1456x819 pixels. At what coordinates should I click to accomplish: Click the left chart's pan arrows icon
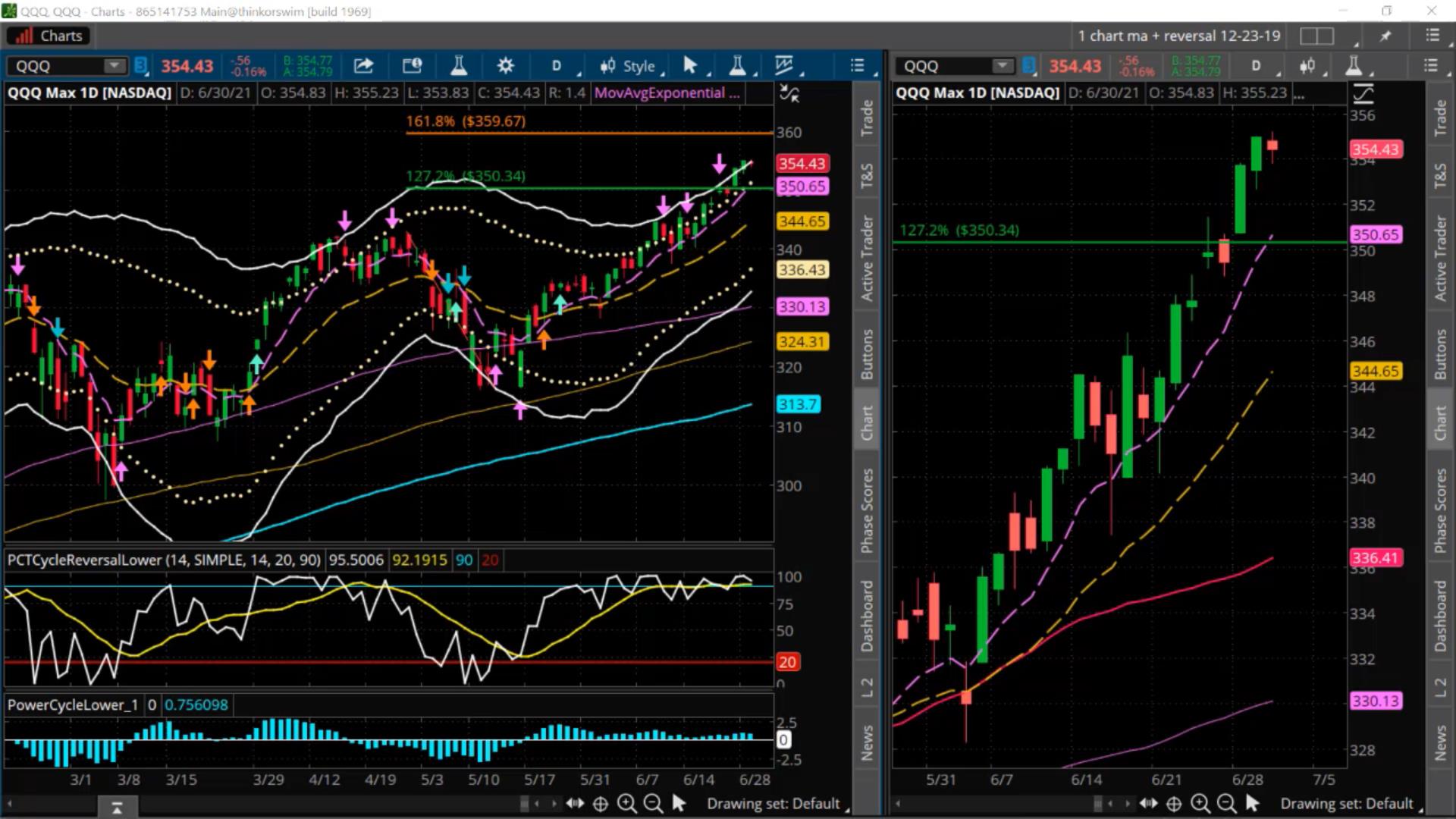(x=575, y=804)
